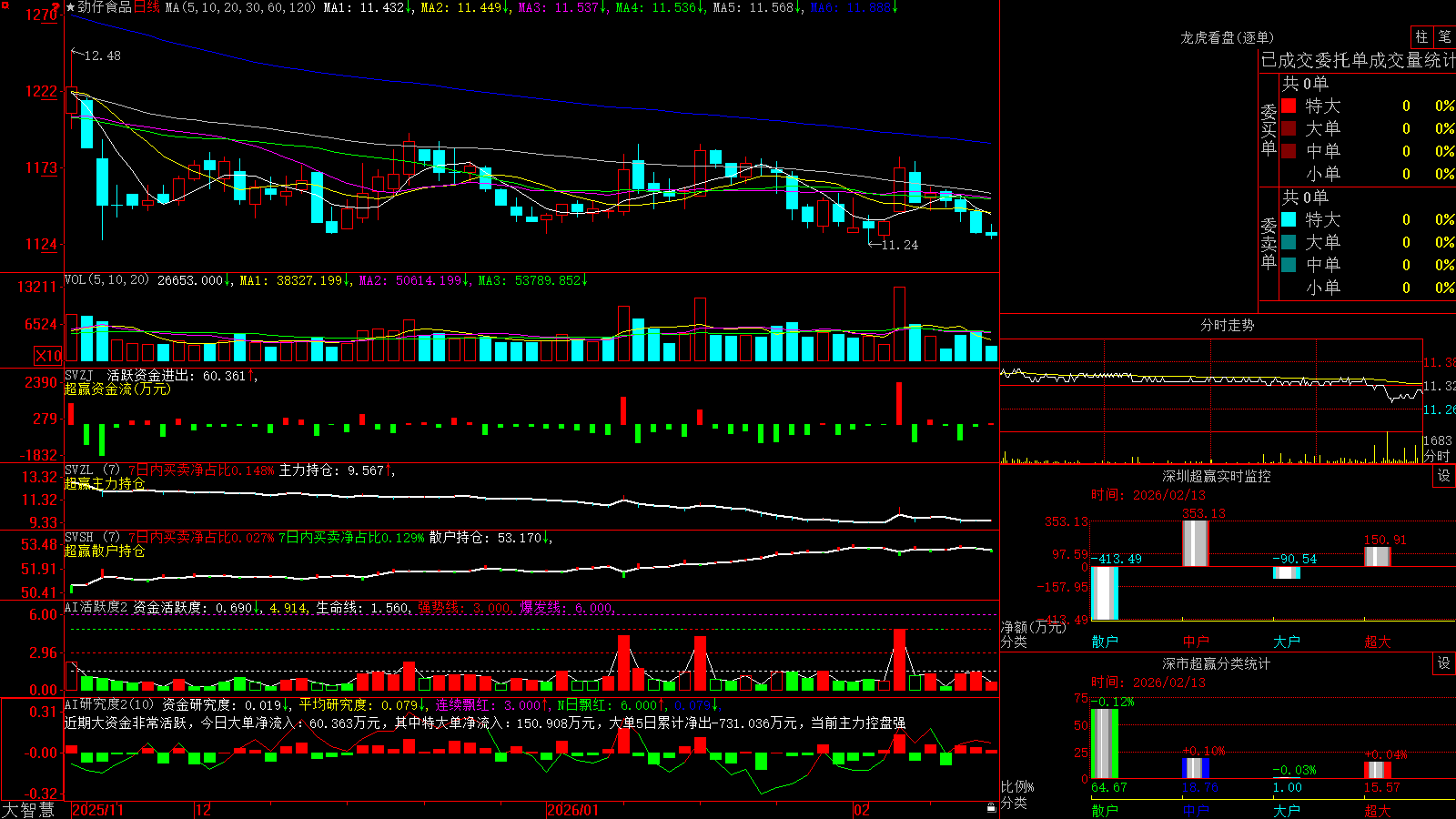Select the 超大 category under 深市超赢分类统计
The height and width of the screenshot is (819, 1456).
1378,811
